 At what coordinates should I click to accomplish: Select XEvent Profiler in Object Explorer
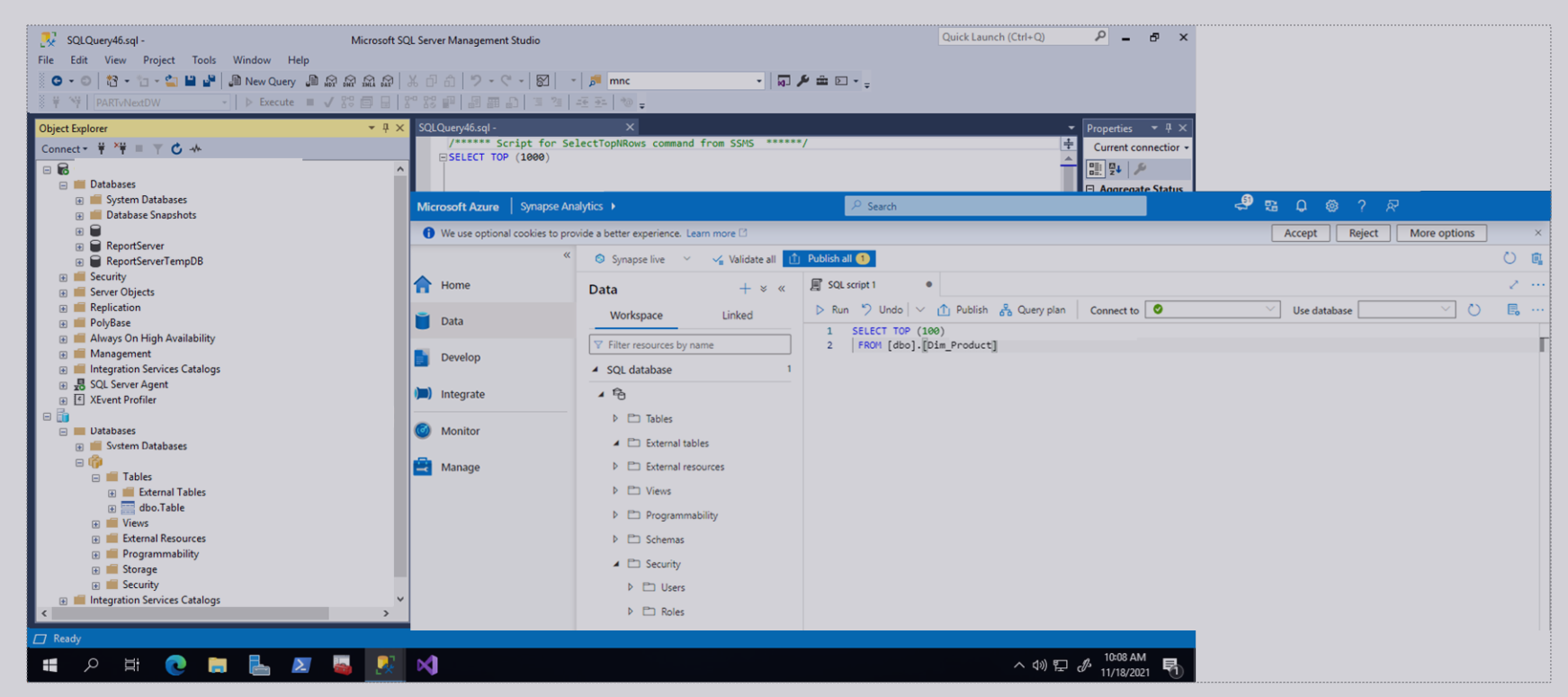coord(123,400)
